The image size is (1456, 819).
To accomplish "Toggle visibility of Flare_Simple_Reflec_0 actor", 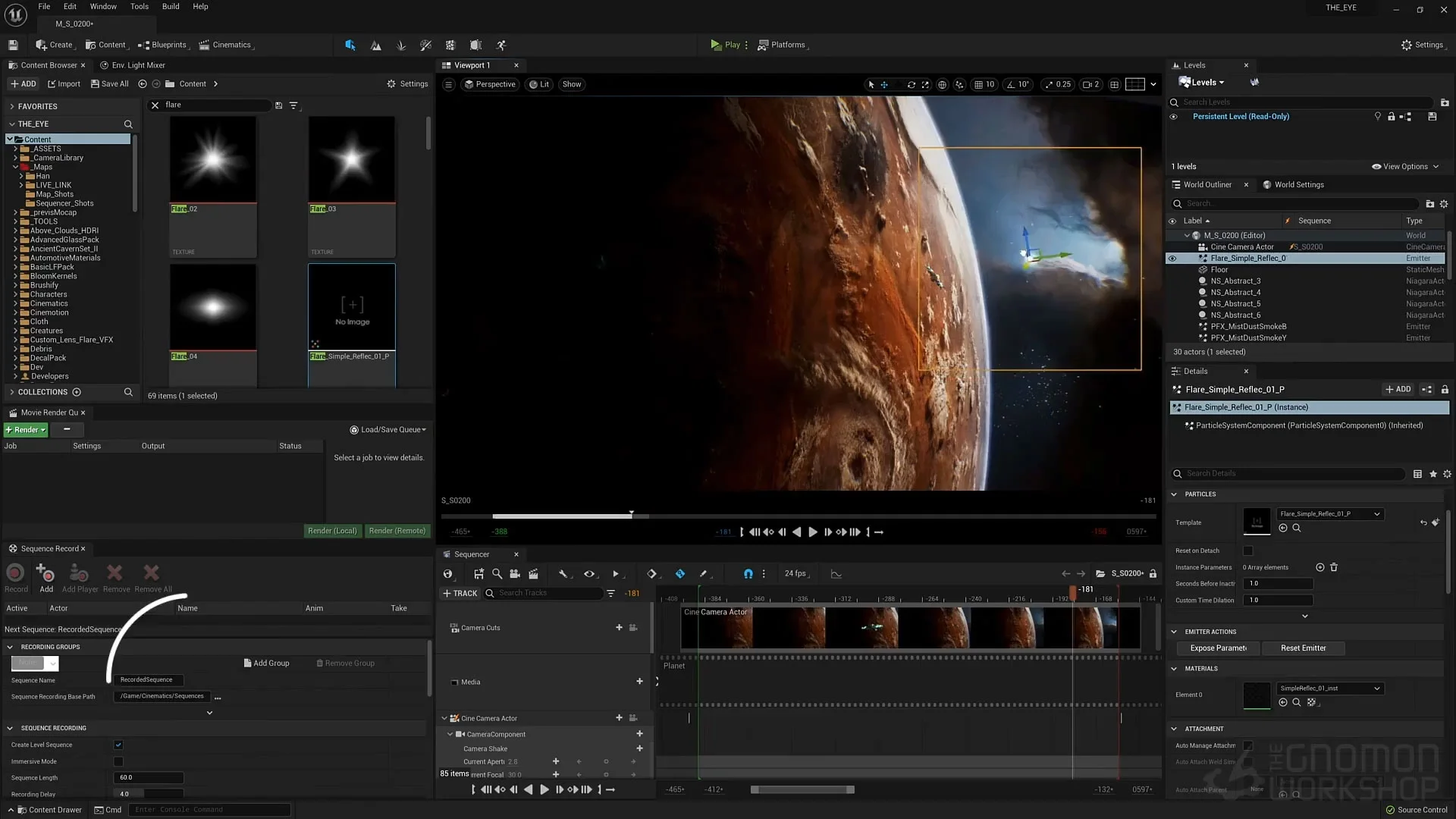I will (1172, 259).
